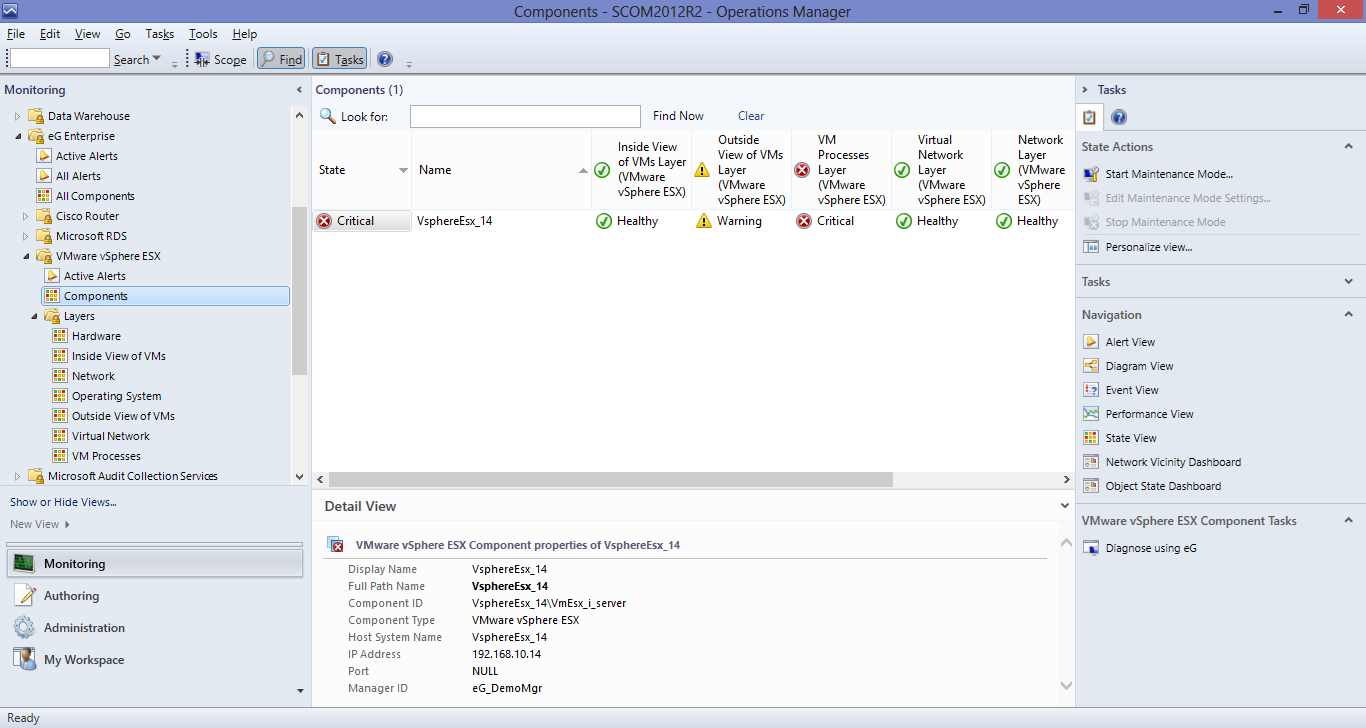Open My Workspace
1366x728 pixels.
(x=154, y=660)
